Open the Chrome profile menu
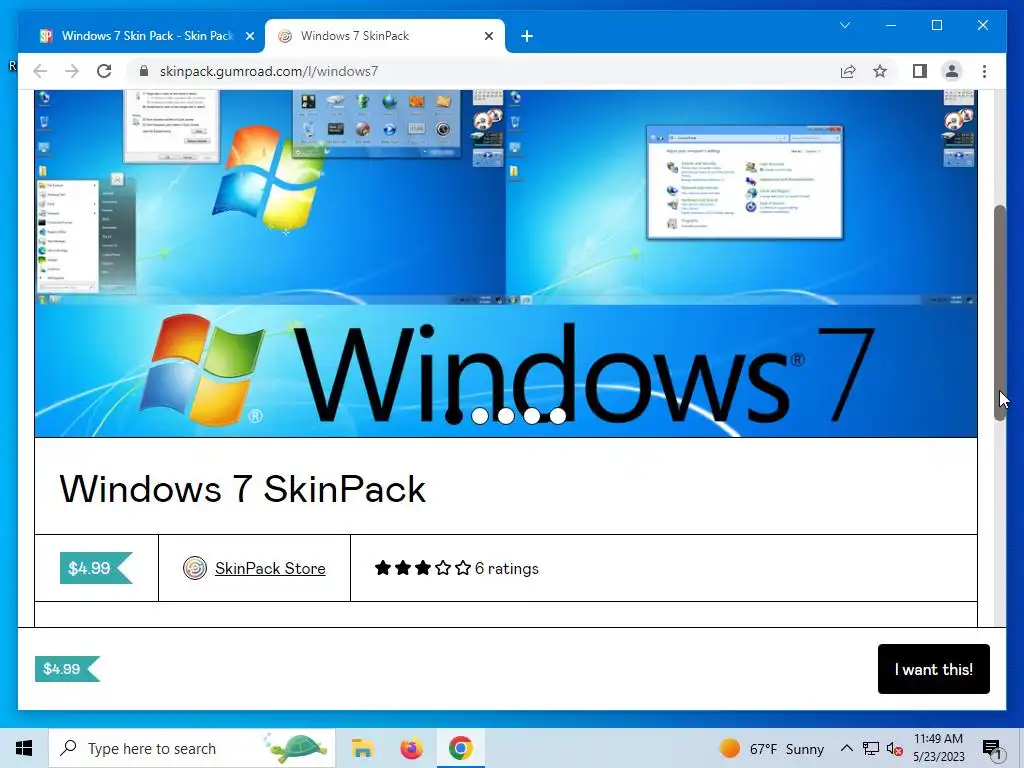1024x768 pixels. pos(952,71)
